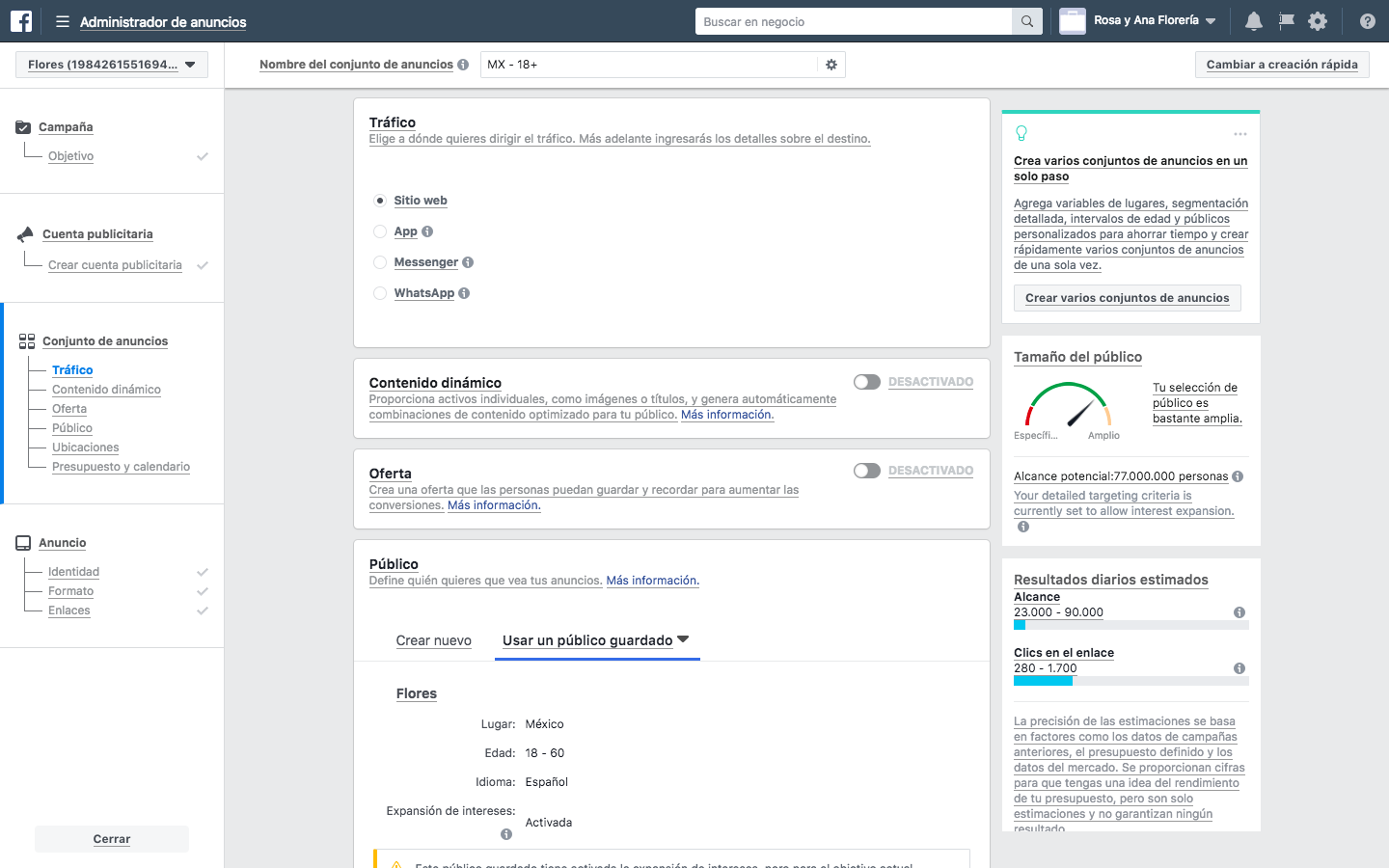
Task: Toggle the Oferta switch
Action: (867, 471)
